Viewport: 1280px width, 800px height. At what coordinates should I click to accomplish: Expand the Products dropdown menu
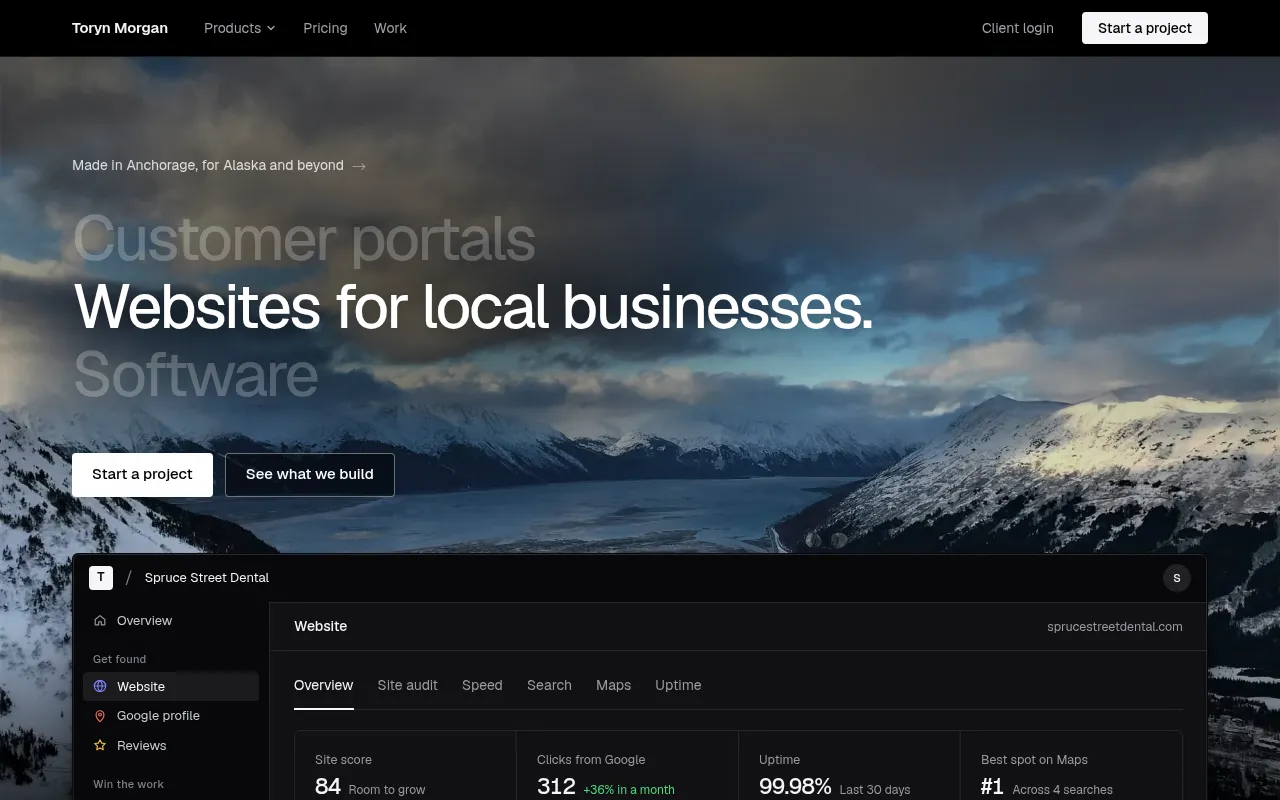click(x=240, y=28)
